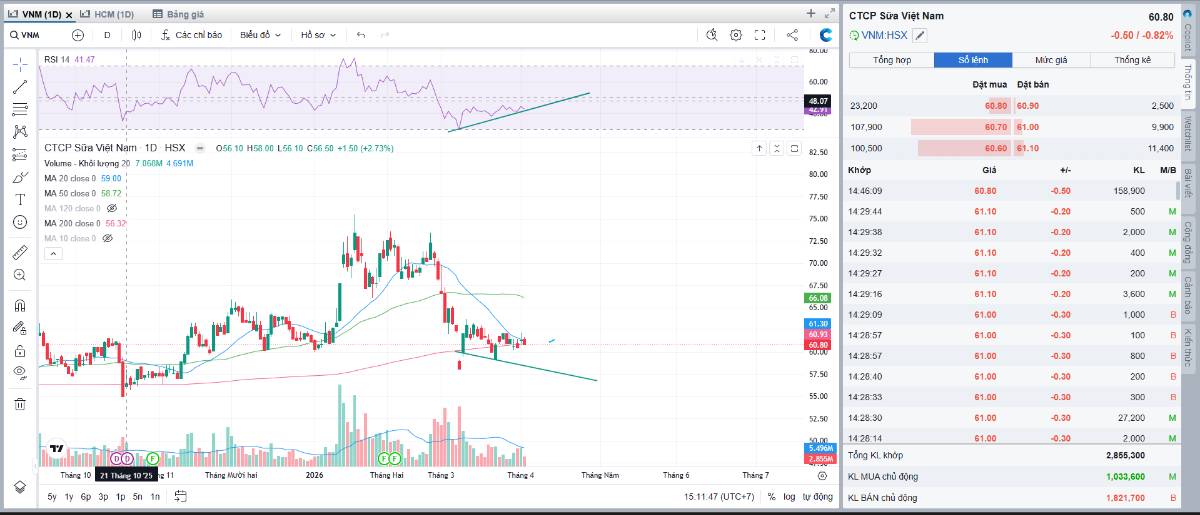Set the 6p time range

pyautogui.click(x=86, y=496)
